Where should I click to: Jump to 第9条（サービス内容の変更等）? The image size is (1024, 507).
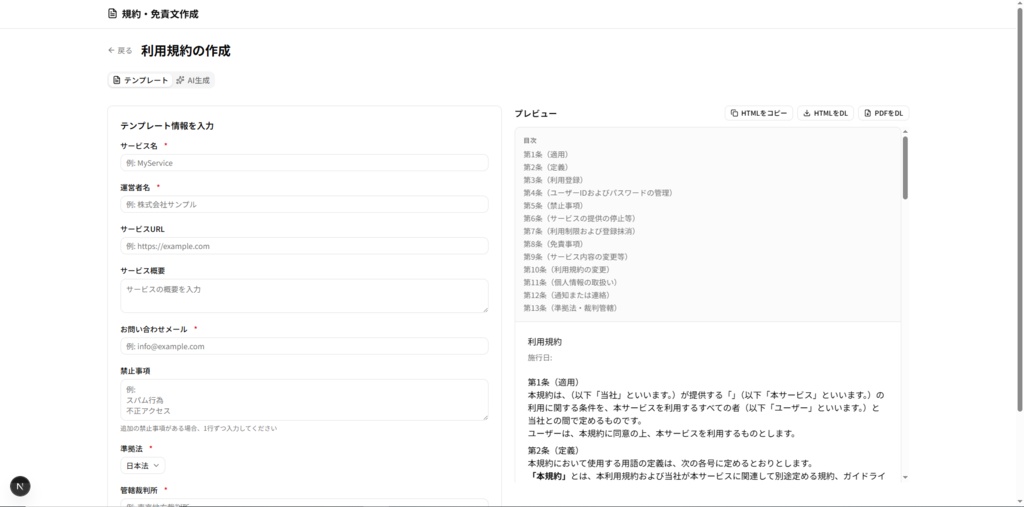[x=576, y=257]
